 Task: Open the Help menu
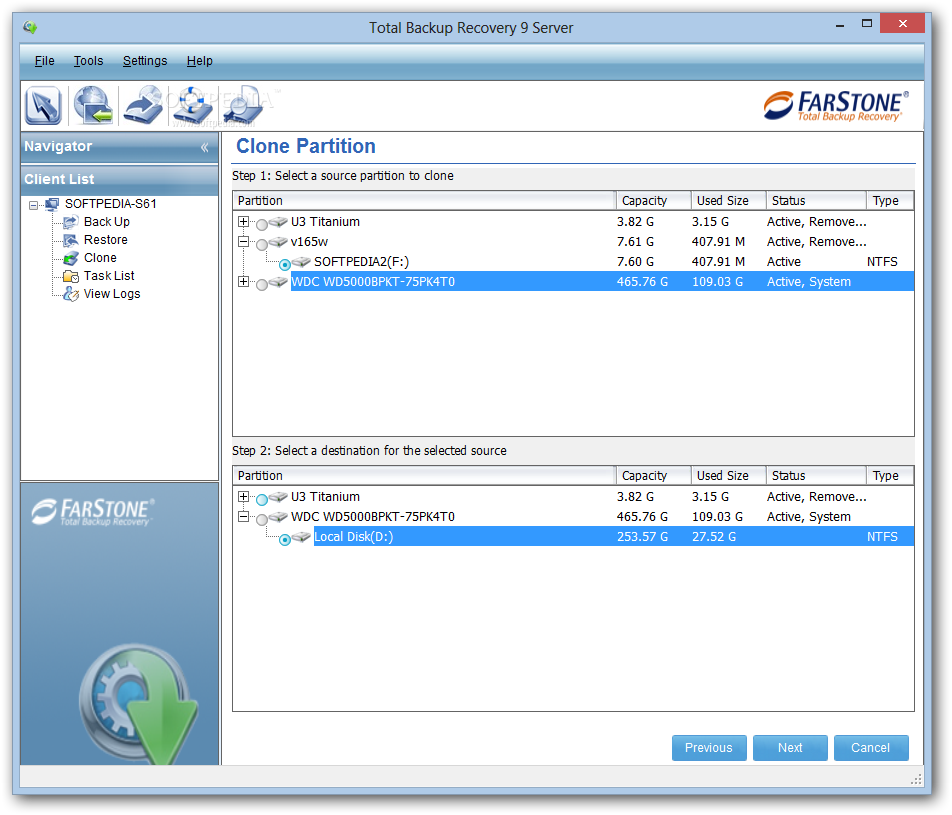click(199, 61)
